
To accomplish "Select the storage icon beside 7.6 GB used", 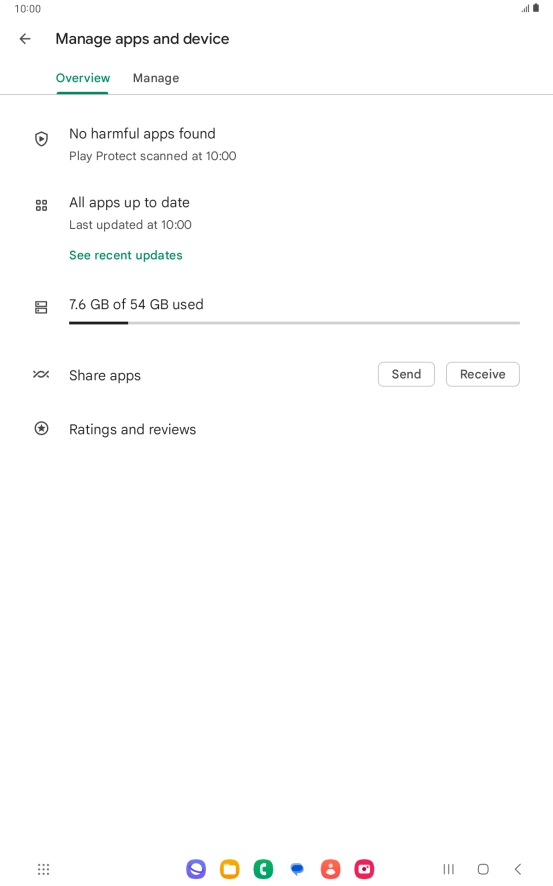I will pos(41,307).
